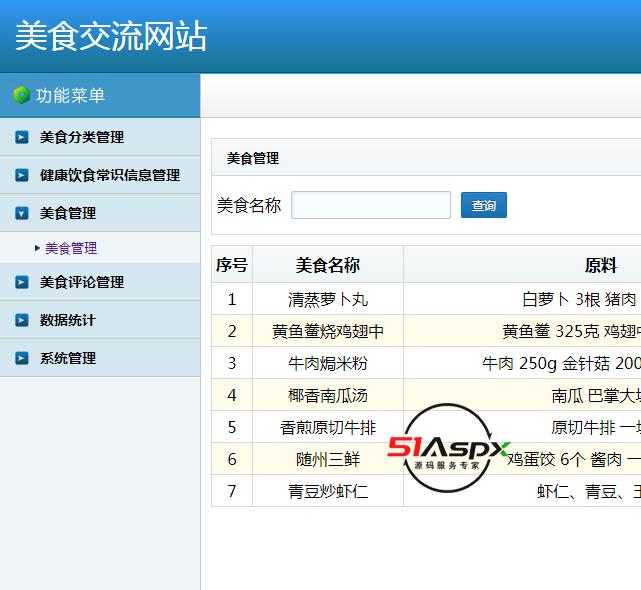Click serial number 7 cell
Viewport: 641px width, 590px height.
(232, 491)
